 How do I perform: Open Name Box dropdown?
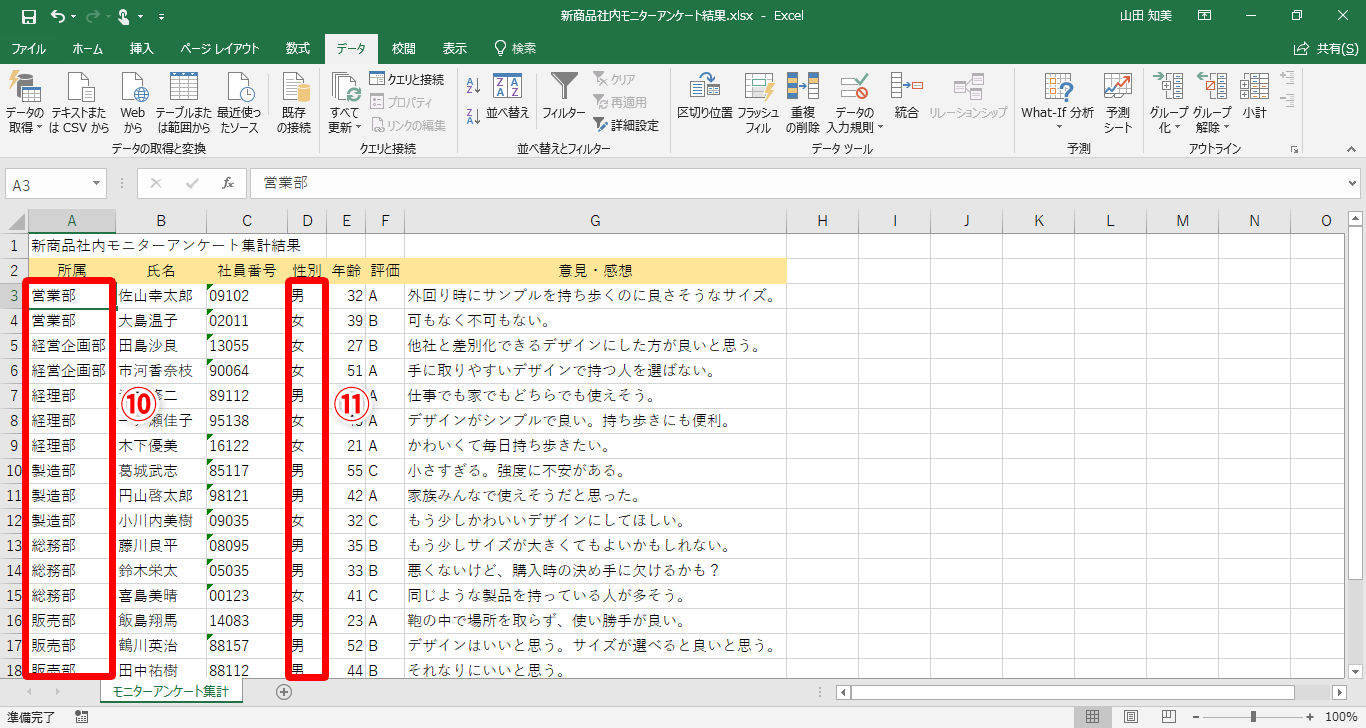point(97,184)
